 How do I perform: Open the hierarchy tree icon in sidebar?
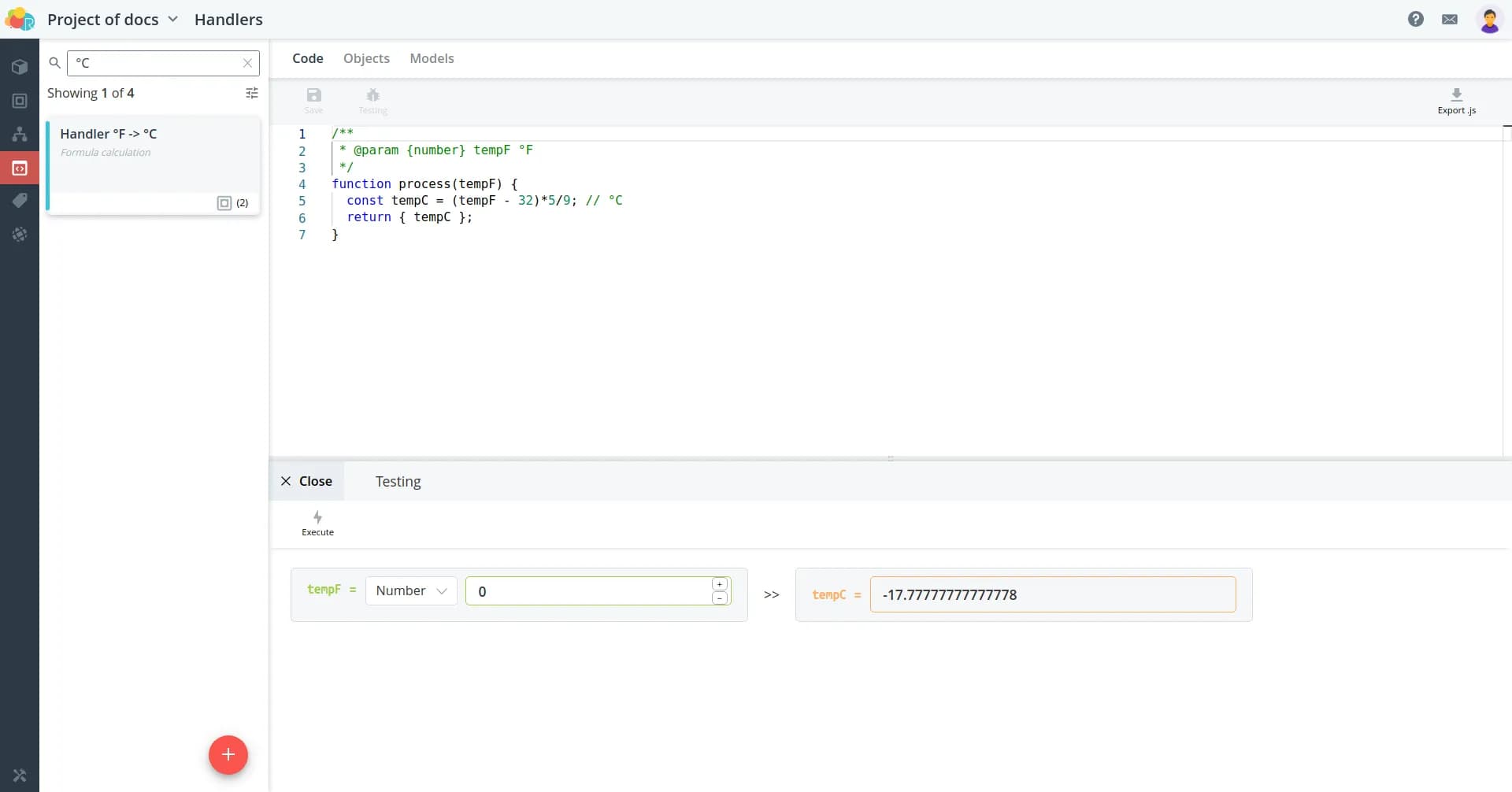tap(20, 135)
